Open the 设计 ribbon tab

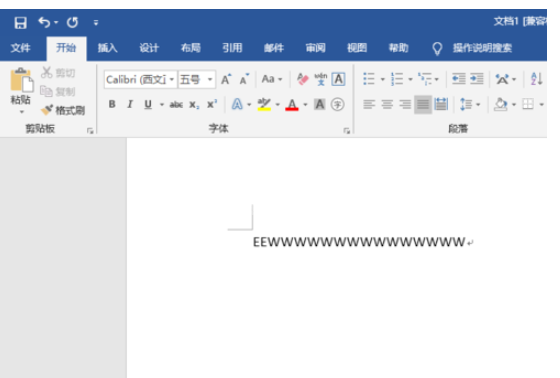click(x=149, y=48)
